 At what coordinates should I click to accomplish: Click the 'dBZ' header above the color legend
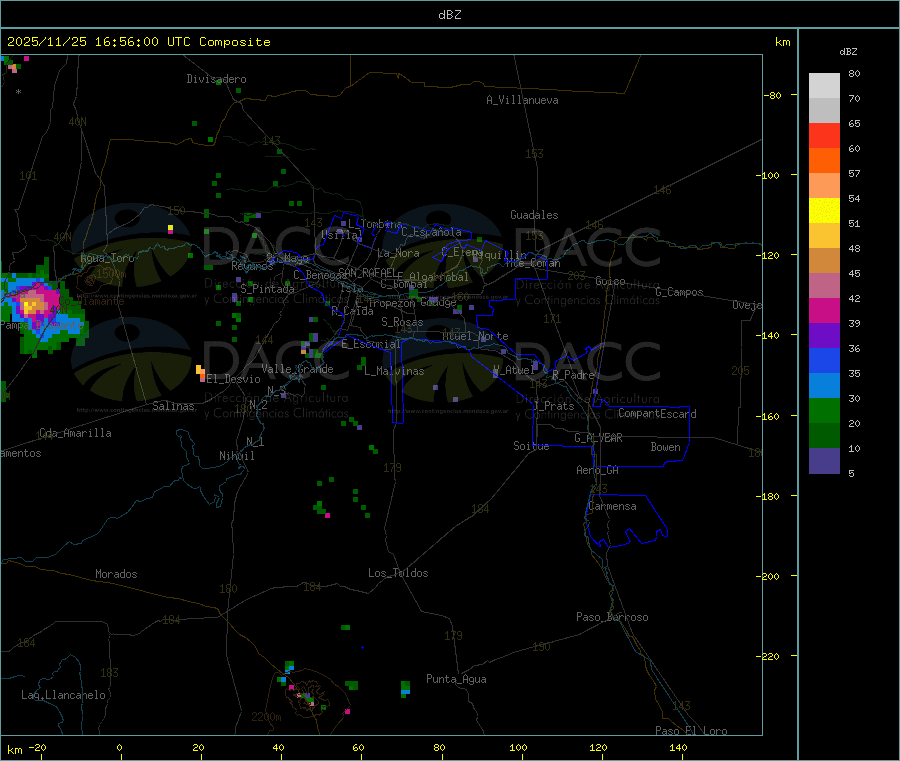point(848,52)
